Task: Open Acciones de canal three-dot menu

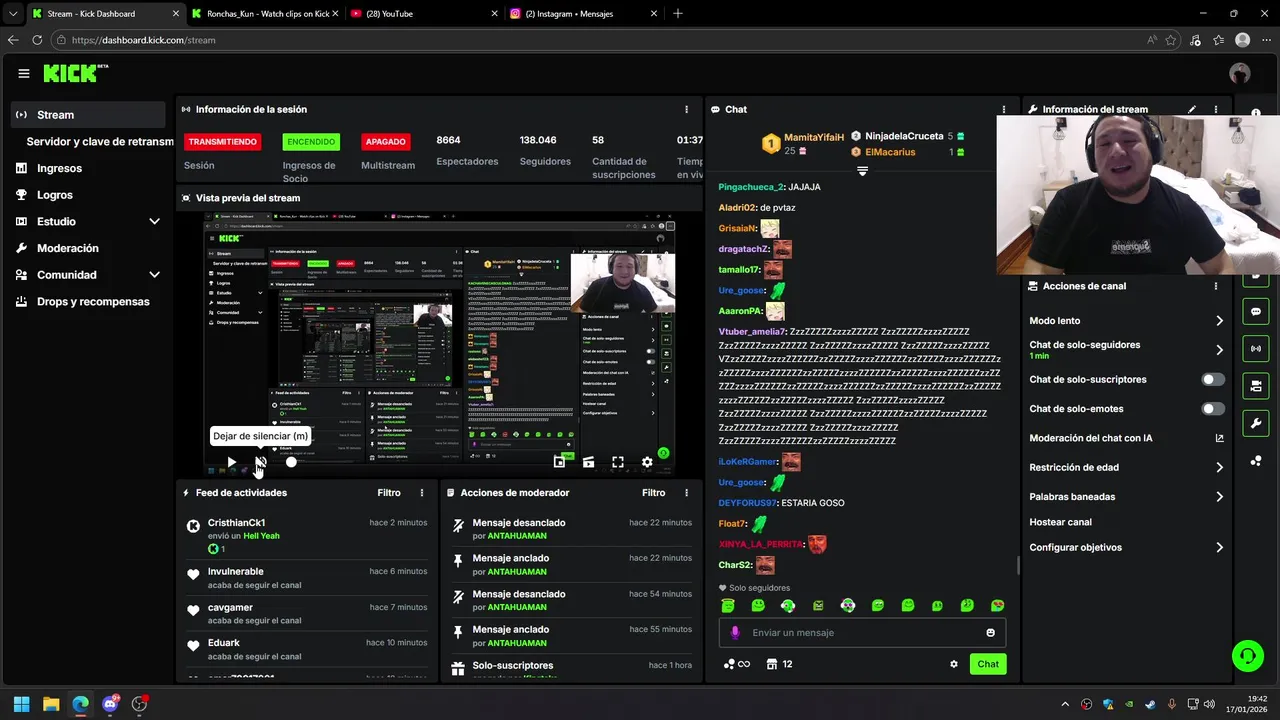Action: coord(1216,286)
